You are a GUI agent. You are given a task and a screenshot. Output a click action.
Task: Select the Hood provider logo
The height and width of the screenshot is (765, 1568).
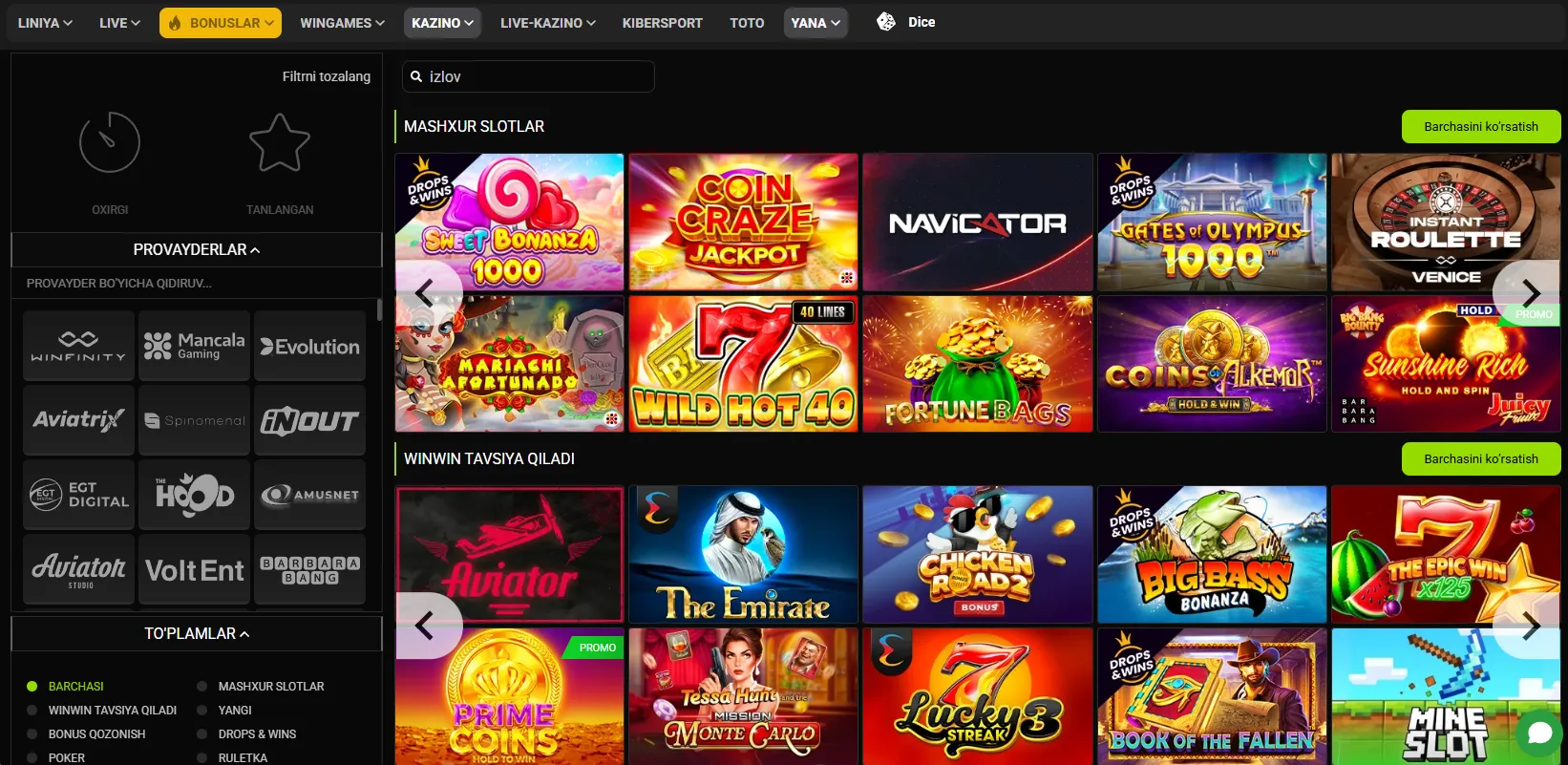(194, 495)
